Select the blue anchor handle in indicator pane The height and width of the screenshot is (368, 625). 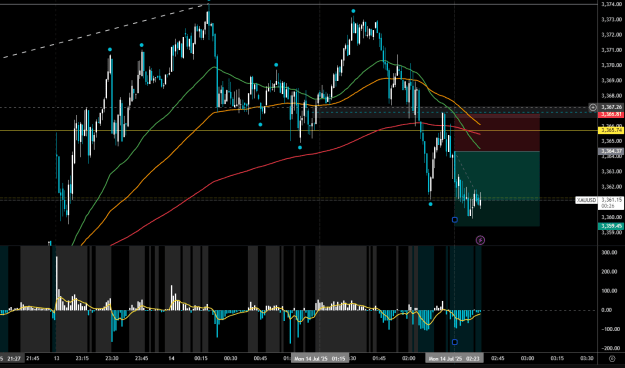pos(455,342)
